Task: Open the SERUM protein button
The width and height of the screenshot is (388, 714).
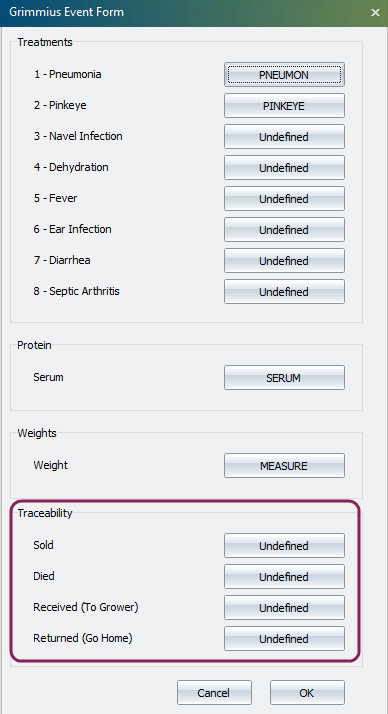Action: [x=284, y=377]
